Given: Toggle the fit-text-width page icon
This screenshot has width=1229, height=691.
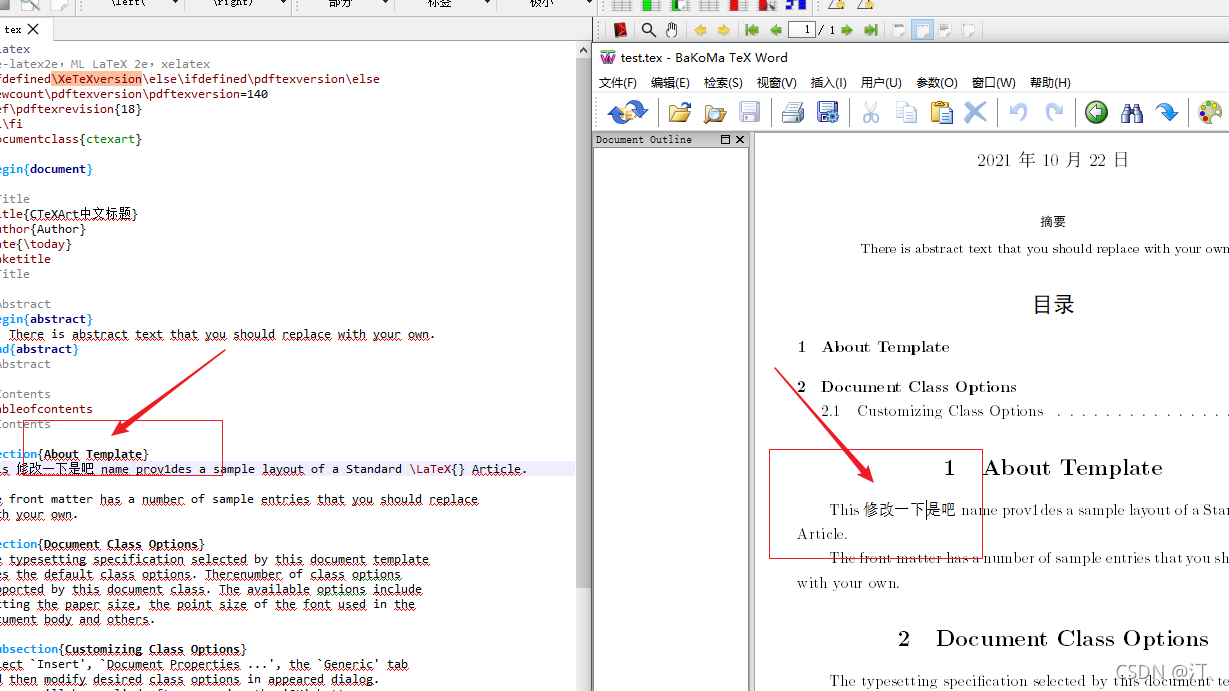Looking at the screenshot, I should (x=945, y=30).
